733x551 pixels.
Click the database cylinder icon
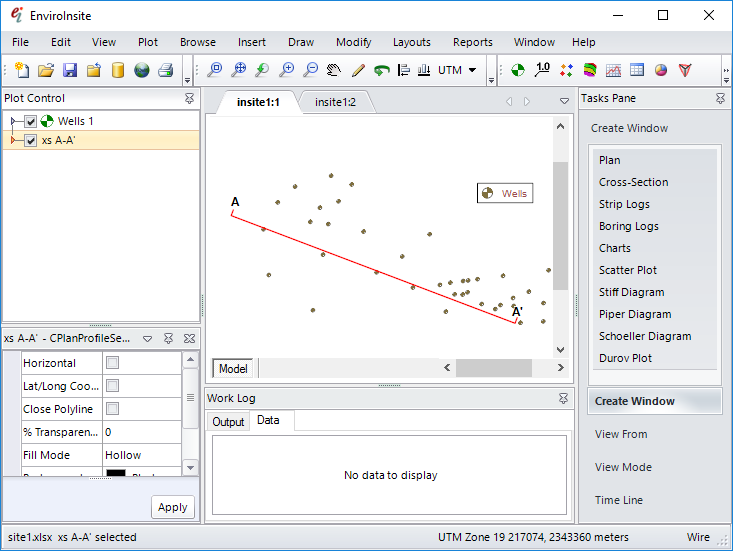coord(118,70)
